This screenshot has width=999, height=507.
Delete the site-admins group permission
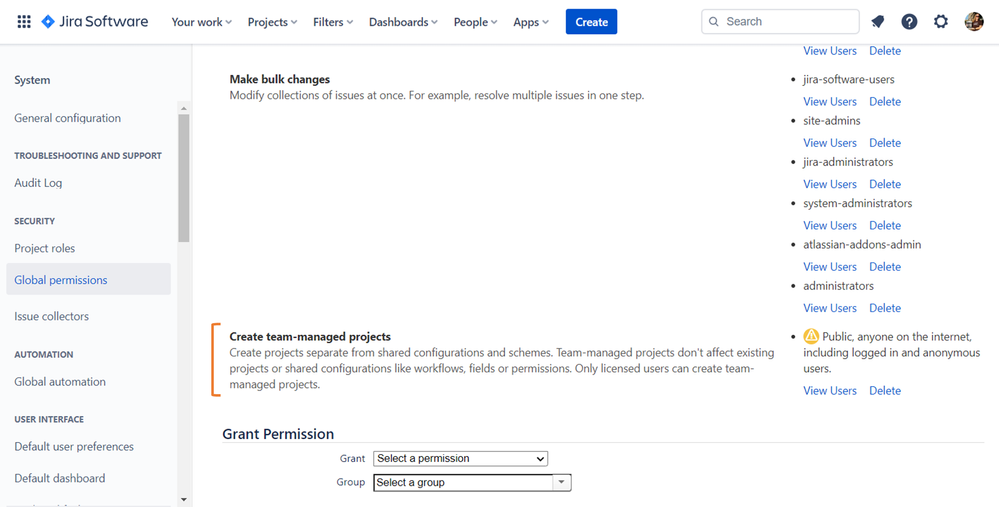885,143
